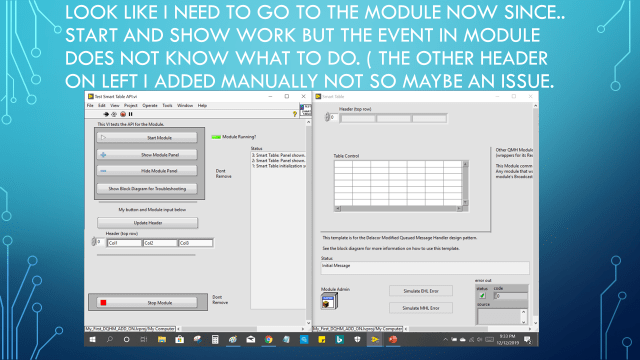The height and width of the screenshot is (360, 640).
Task: Click the Pause toolbar icon
Action: tap(131, 114)
